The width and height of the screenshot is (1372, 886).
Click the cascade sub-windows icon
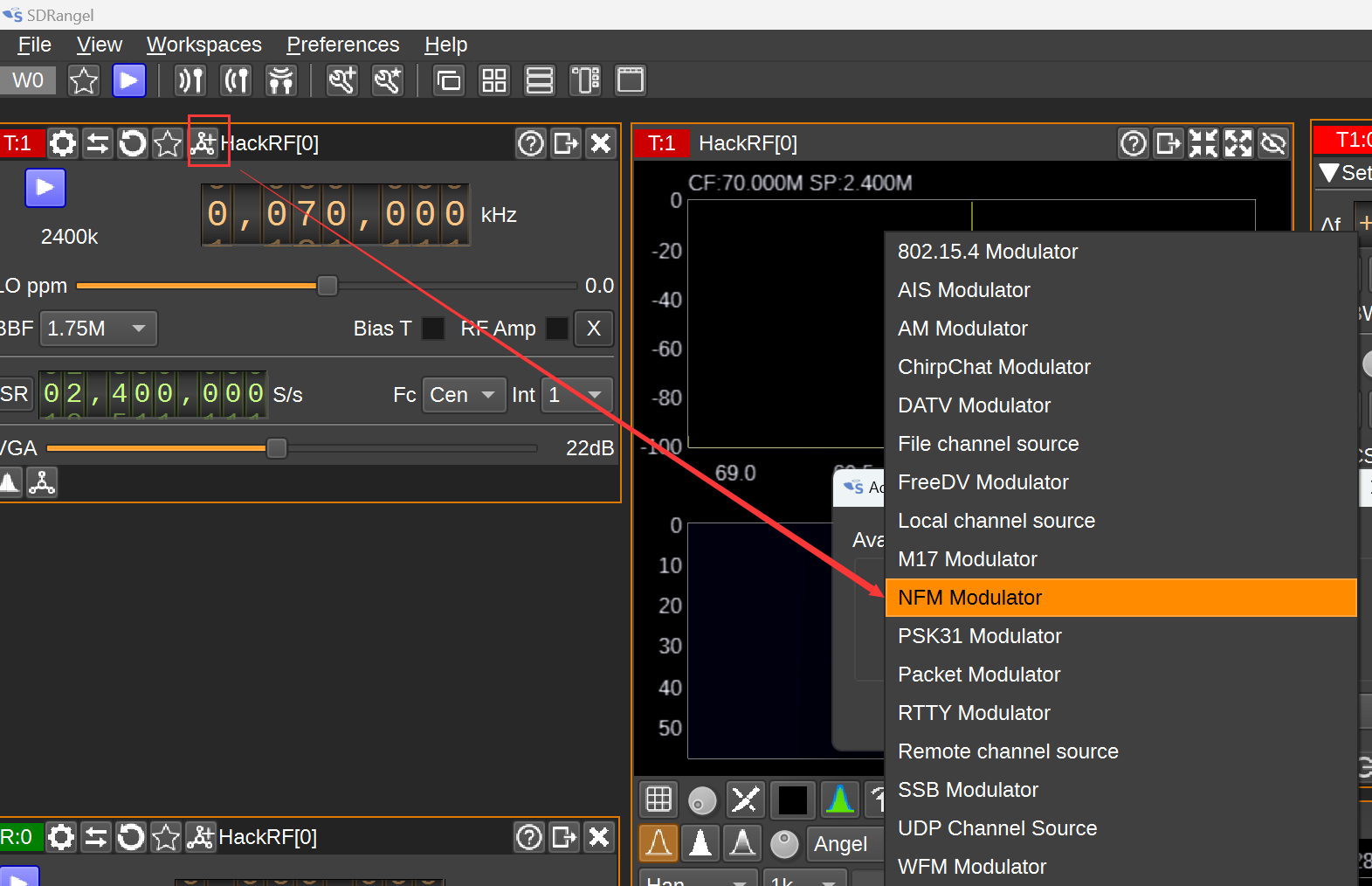(x=449, y=80)
